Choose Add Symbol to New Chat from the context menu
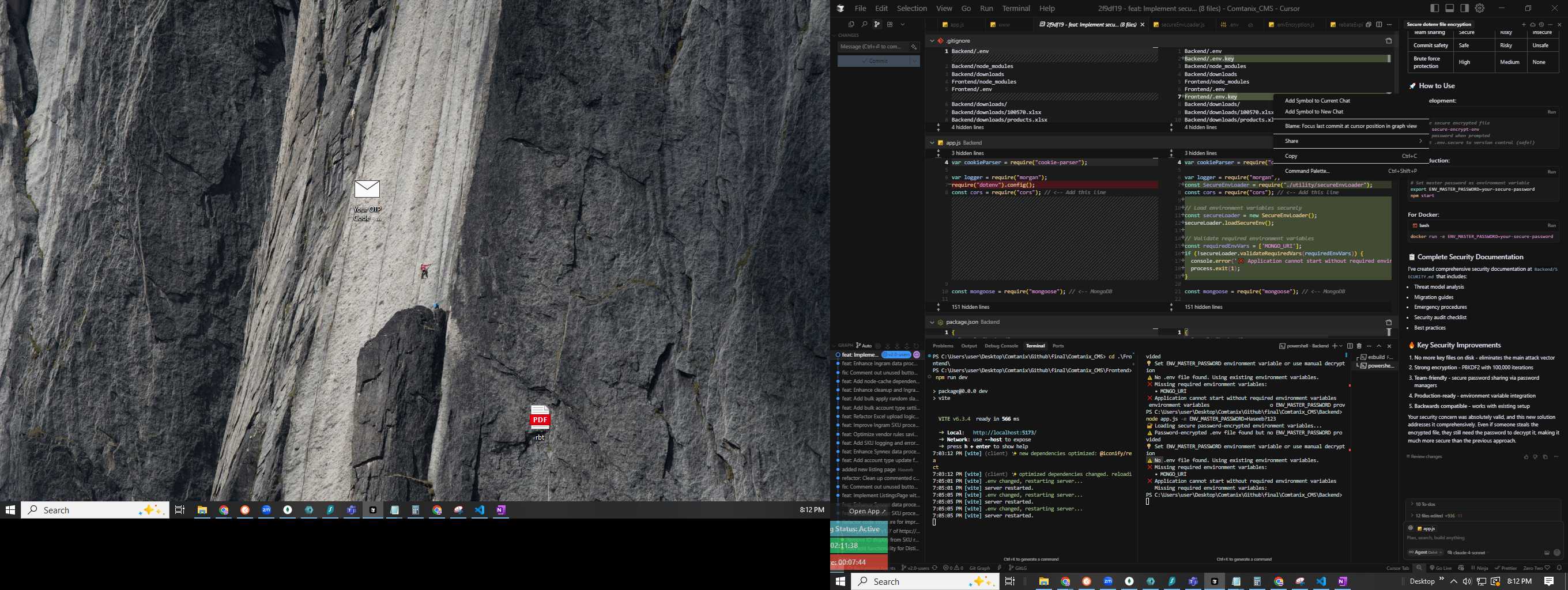Screen dimensions: 1568x590 (1314, 112)
